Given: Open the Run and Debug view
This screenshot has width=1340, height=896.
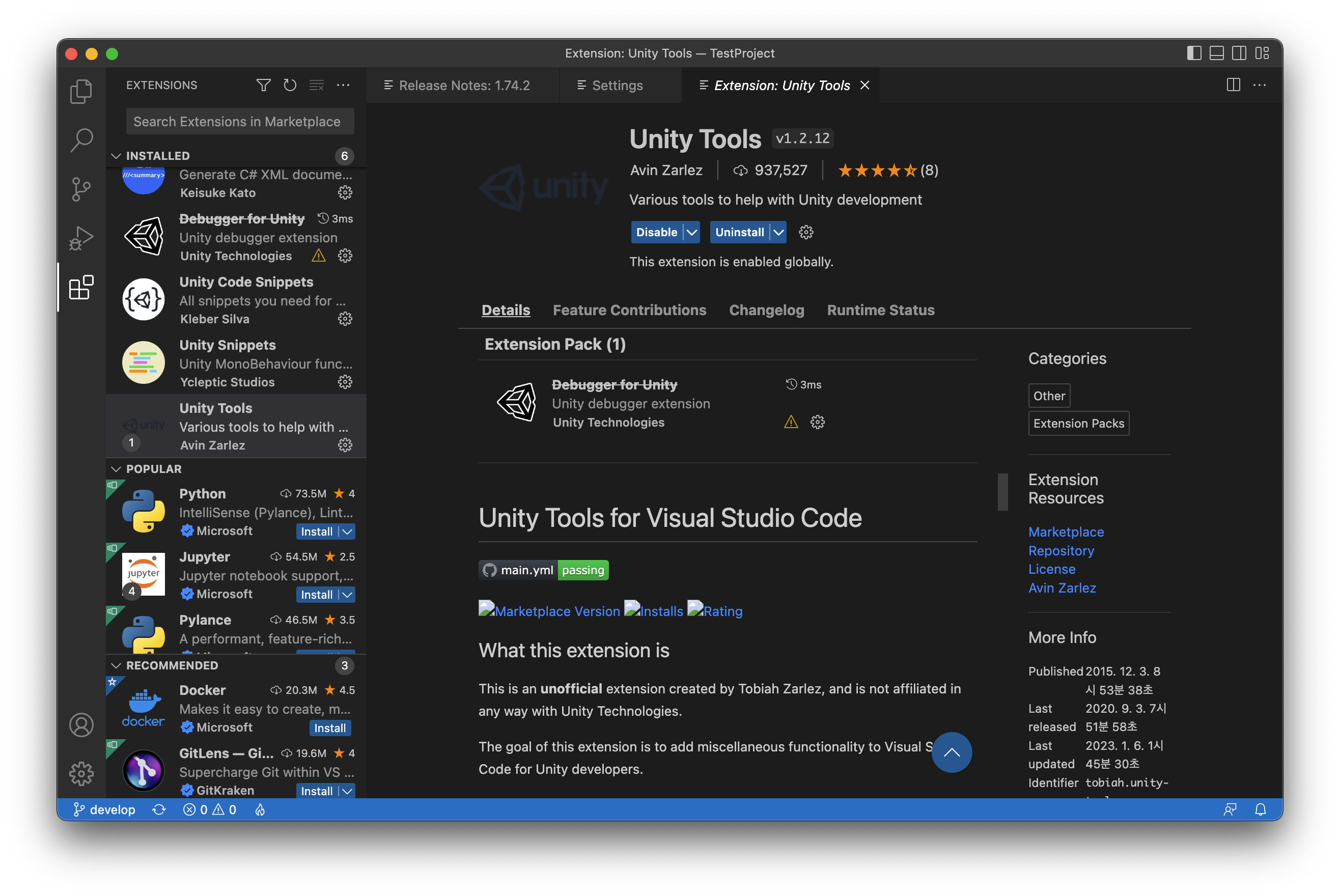Looking at the screenshot, I should pyautogui.click(x=81, y=238).
